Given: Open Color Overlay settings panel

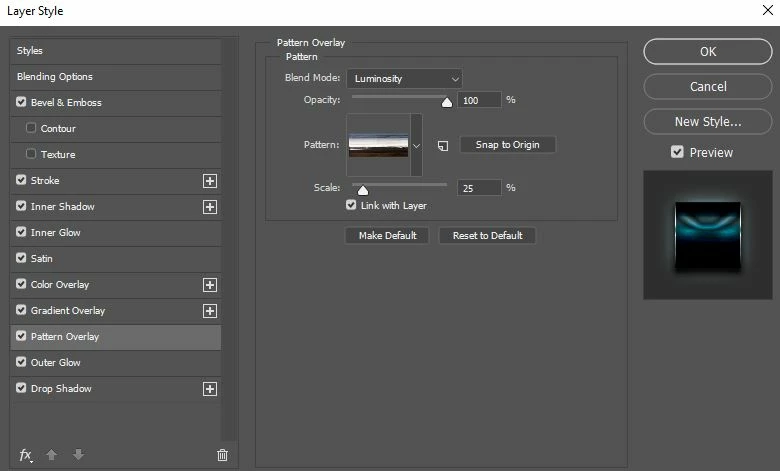Looking at the screenshot, I should 60,284.
